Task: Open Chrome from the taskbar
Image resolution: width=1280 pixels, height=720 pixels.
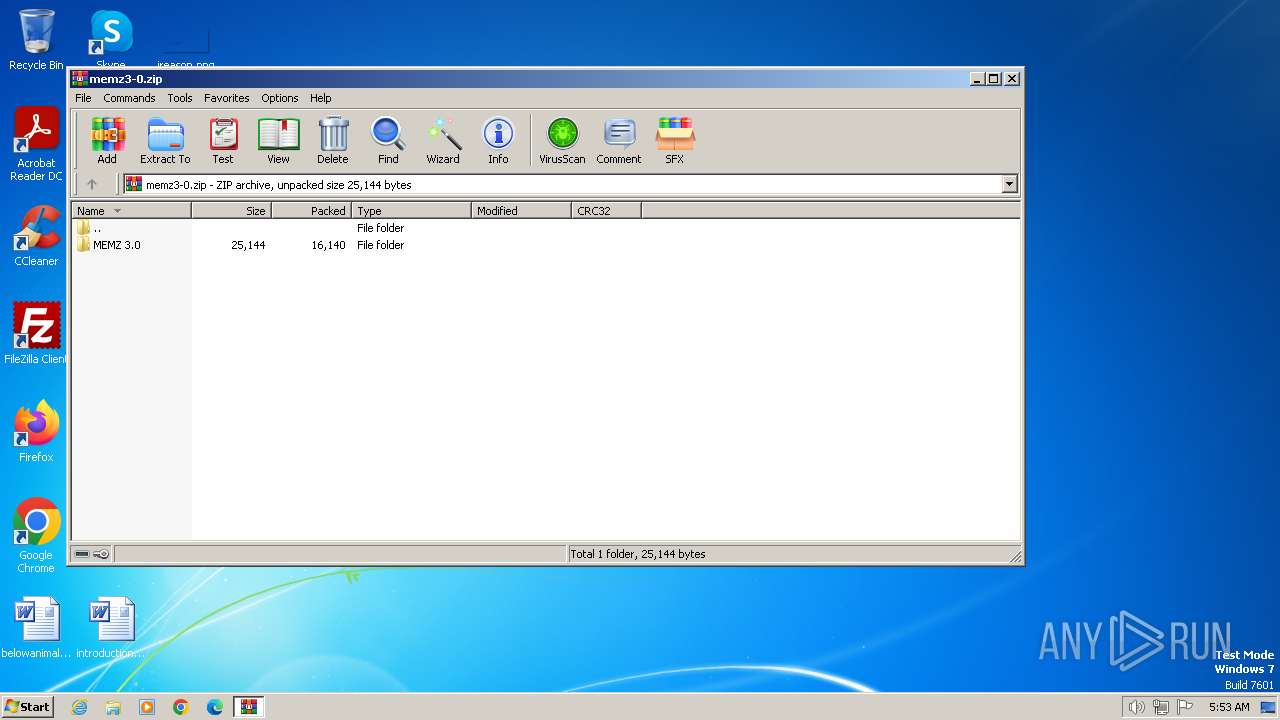Action: pyautogui.click(x=181, y=707)
